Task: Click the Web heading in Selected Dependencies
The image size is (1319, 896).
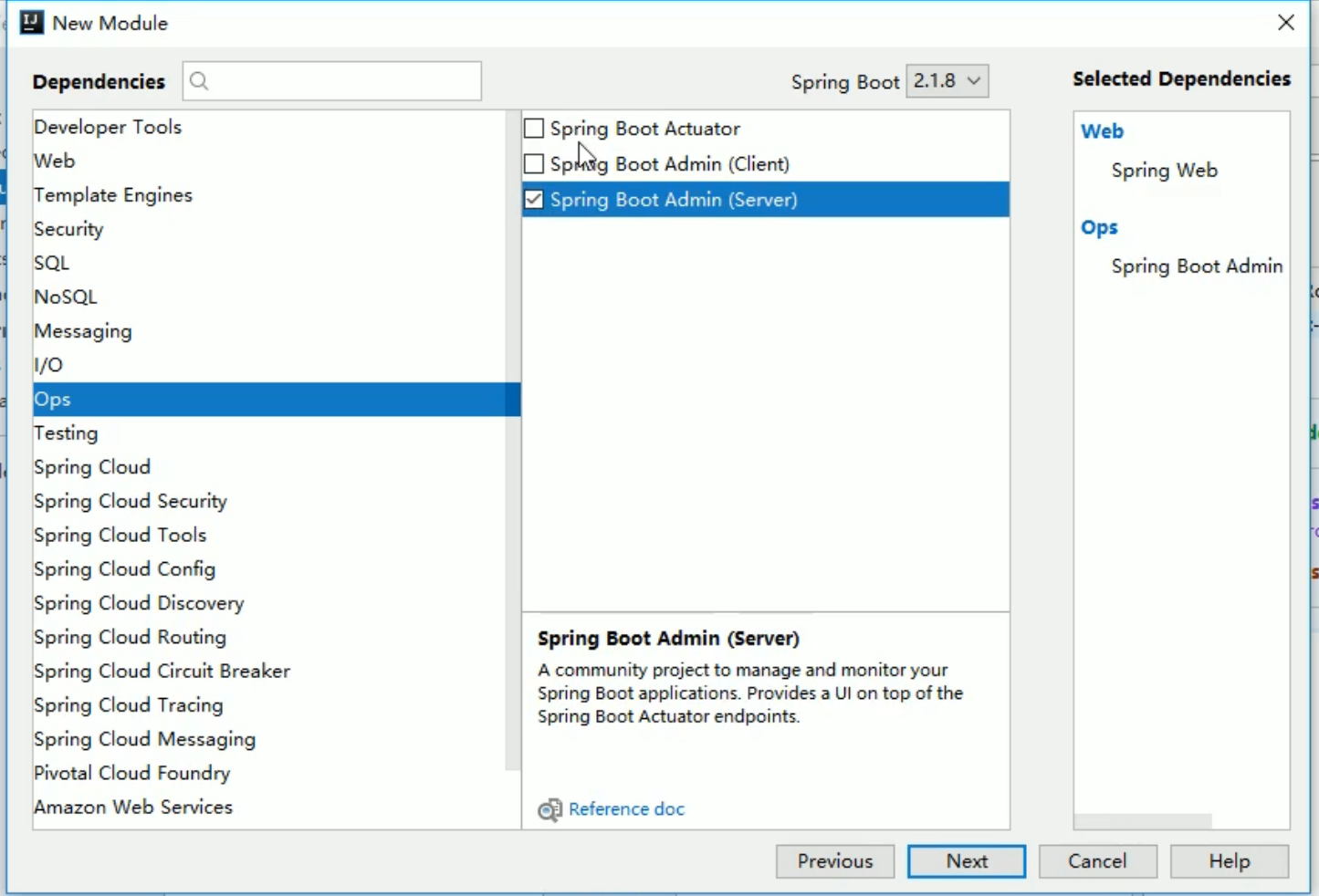Action: pos(1102,131)
